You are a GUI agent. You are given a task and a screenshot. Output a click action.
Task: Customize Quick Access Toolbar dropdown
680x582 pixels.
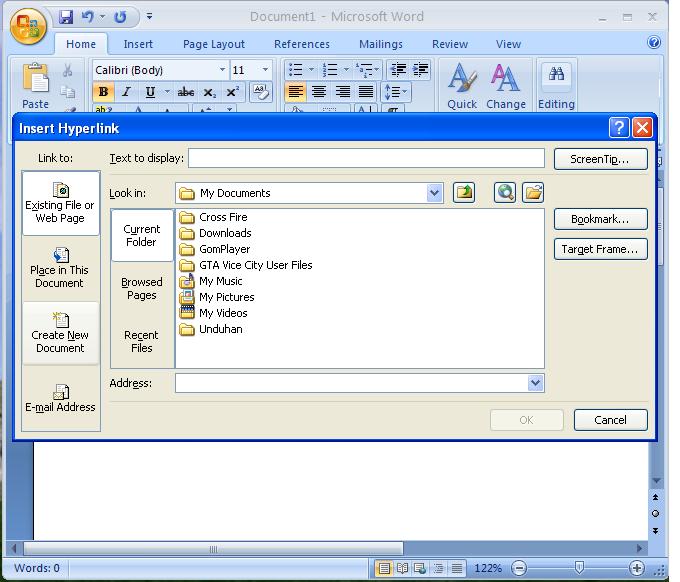click(x=150, y=16)
